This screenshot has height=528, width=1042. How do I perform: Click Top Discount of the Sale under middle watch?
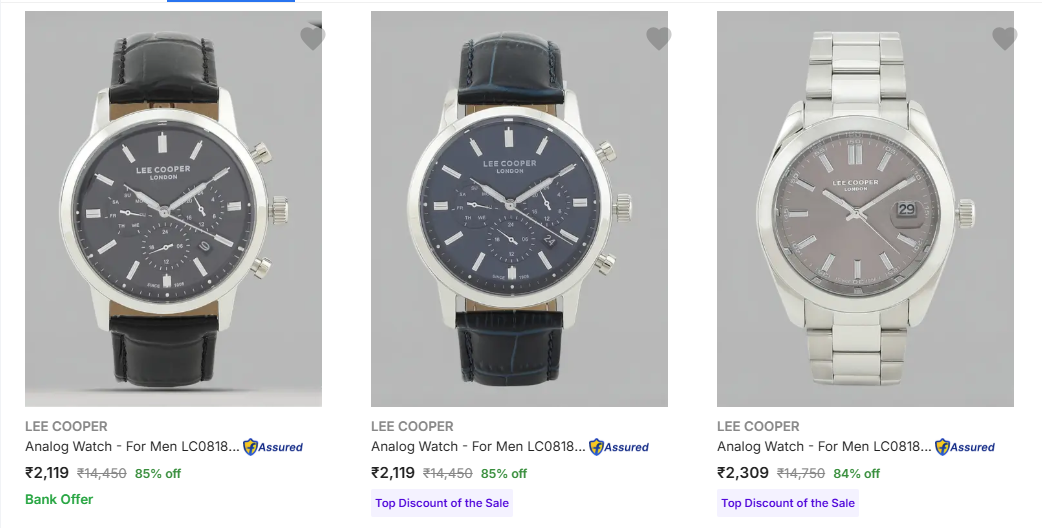[x=441, y=503]
